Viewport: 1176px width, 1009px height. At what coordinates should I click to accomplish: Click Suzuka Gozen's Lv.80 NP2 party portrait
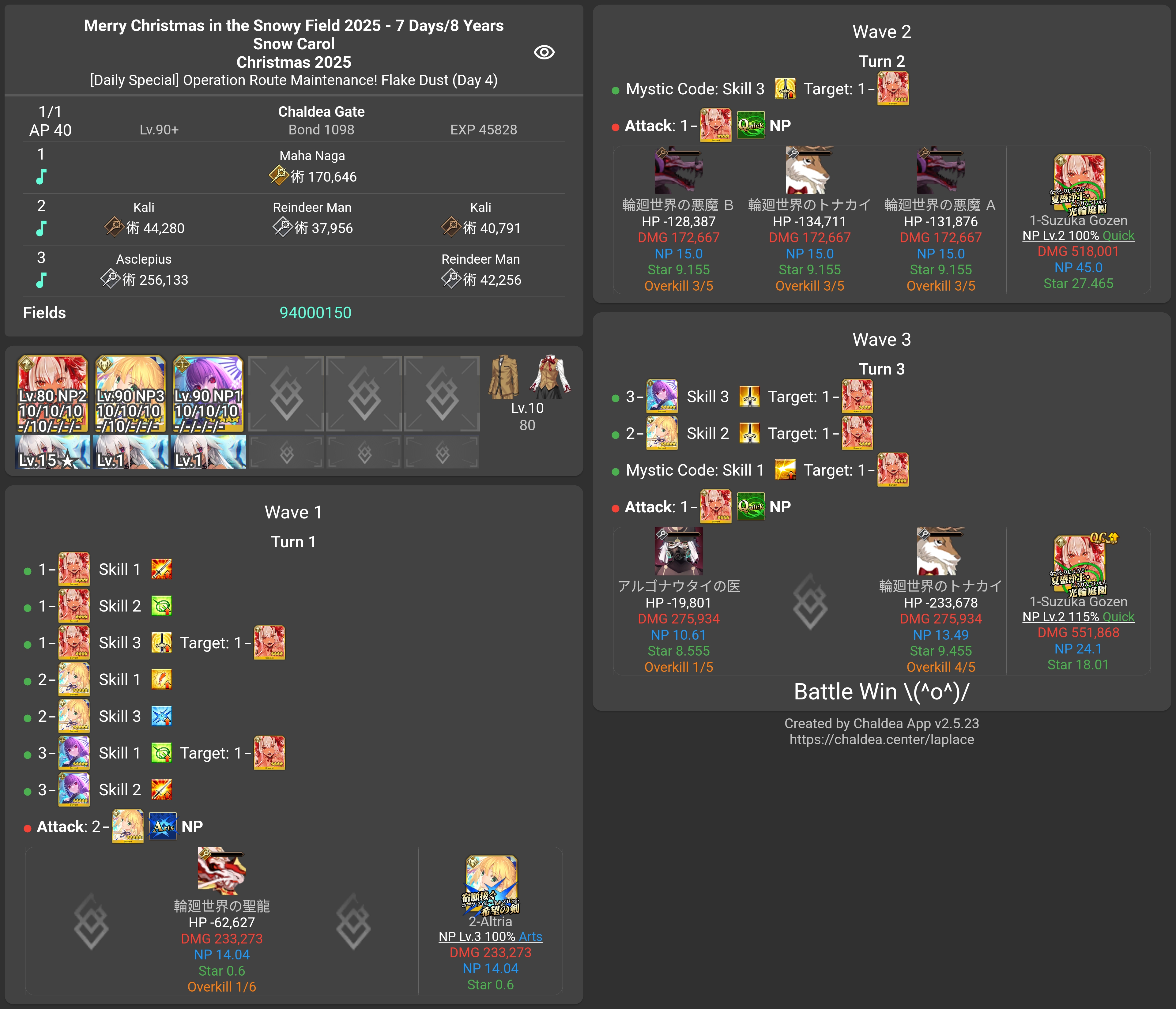point(52,393)
